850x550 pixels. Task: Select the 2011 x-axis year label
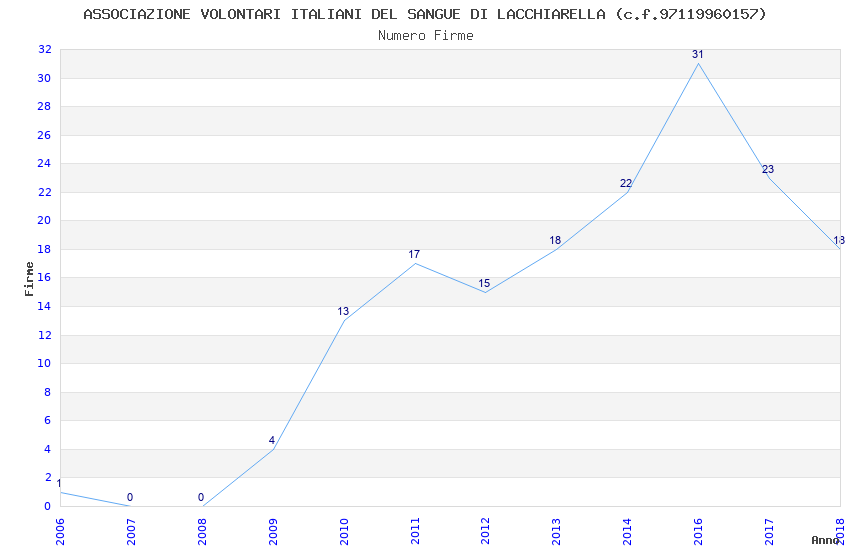click(x=415, y=531)
